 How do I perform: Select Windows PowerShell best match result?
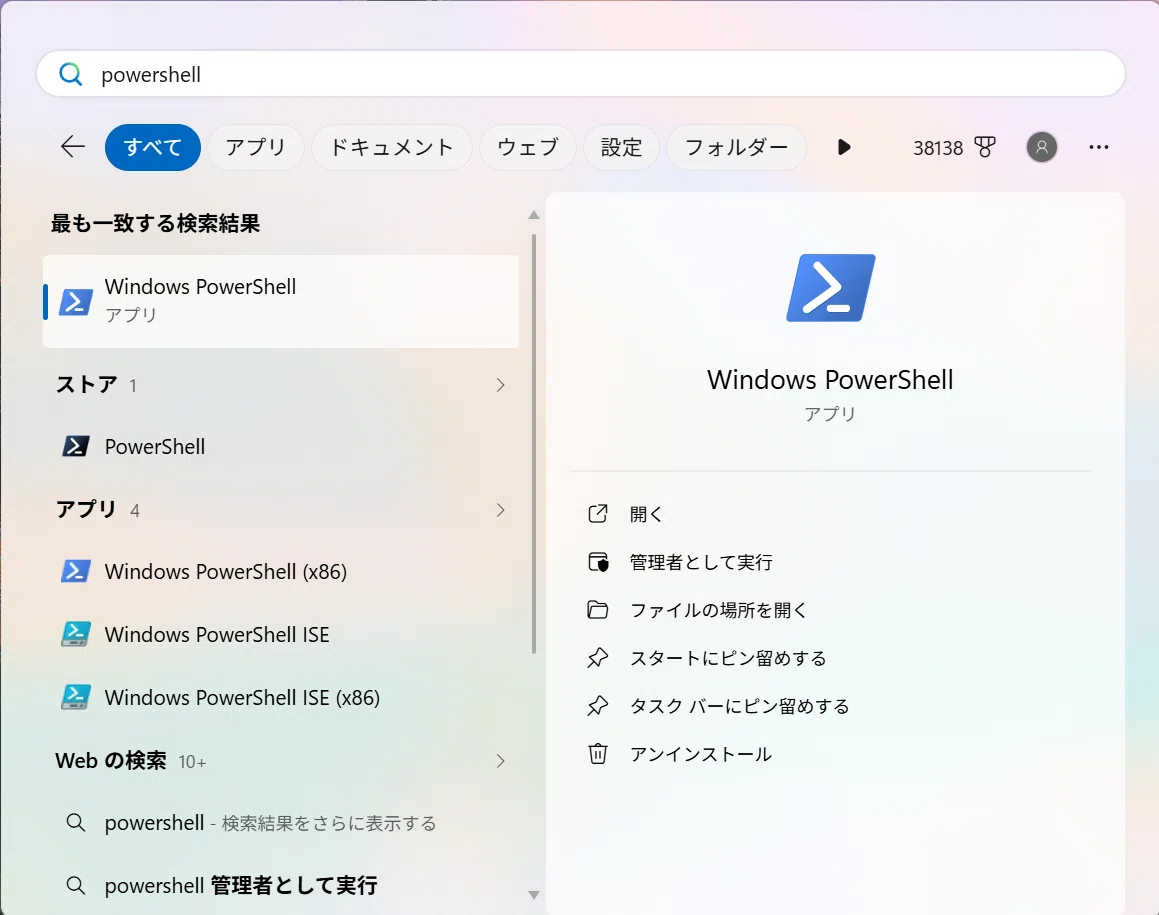click(281, 302)
